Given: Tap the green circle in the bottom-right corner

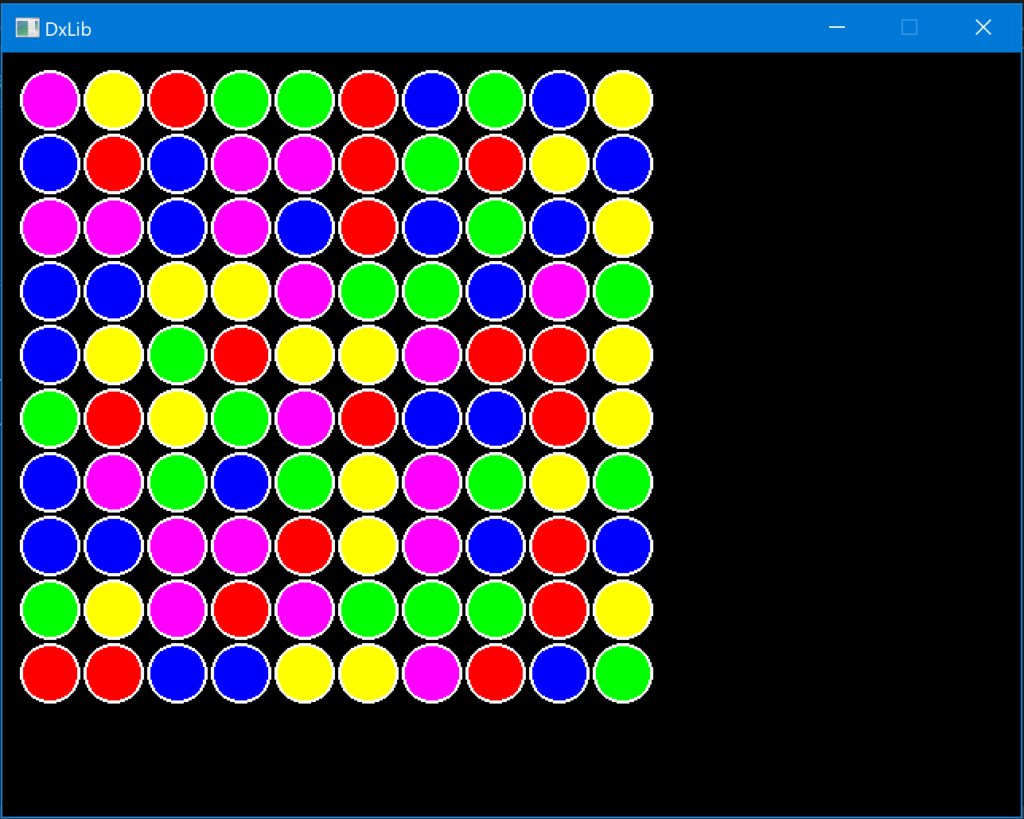Looking at the screenshot, I should 623,674.
